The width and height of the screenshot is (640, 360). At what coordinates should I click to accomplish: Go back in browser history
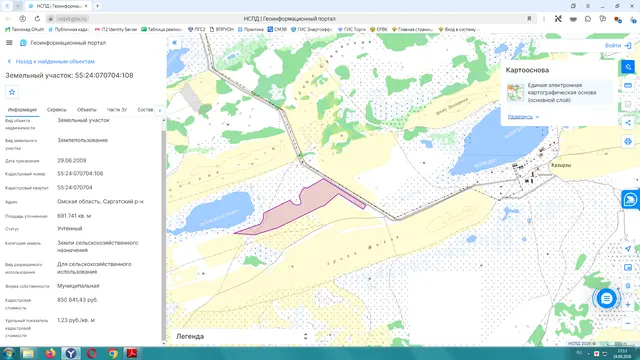point(8,19)
